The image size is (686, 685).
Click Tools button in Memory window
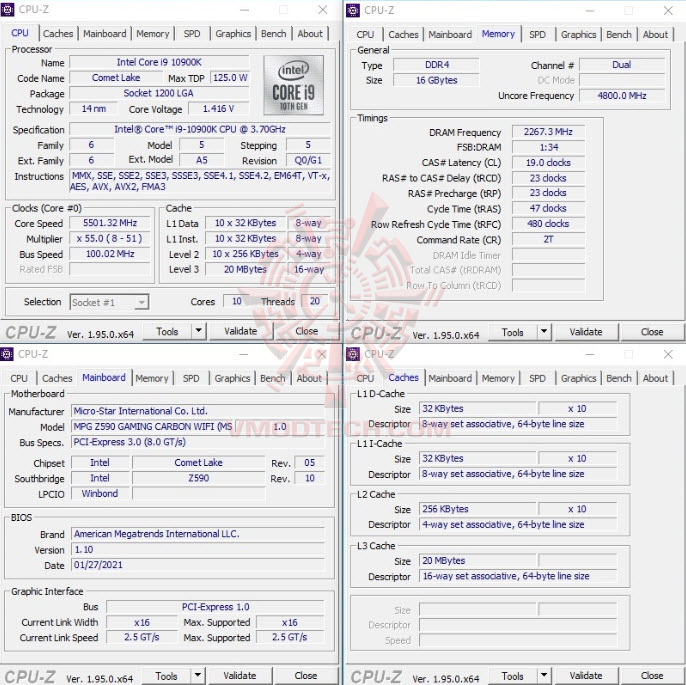(513, 332)
